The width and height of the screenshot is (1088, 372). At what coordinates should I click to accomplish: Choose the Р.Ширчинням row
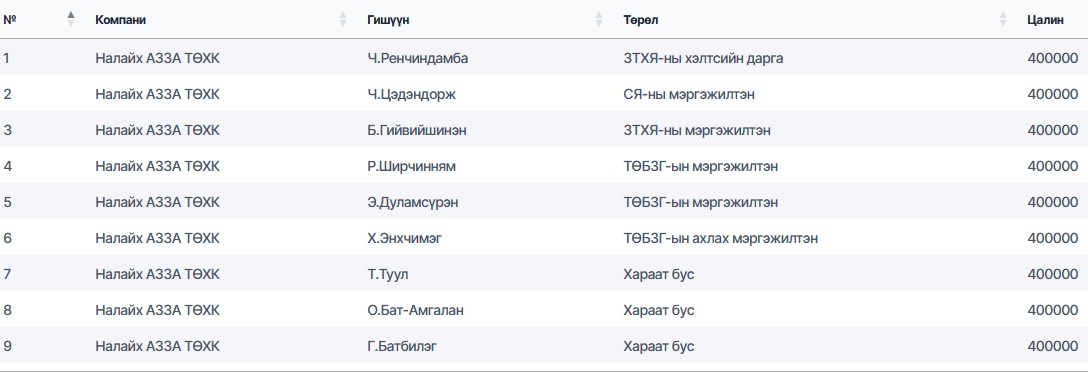(x=544, y=167)
